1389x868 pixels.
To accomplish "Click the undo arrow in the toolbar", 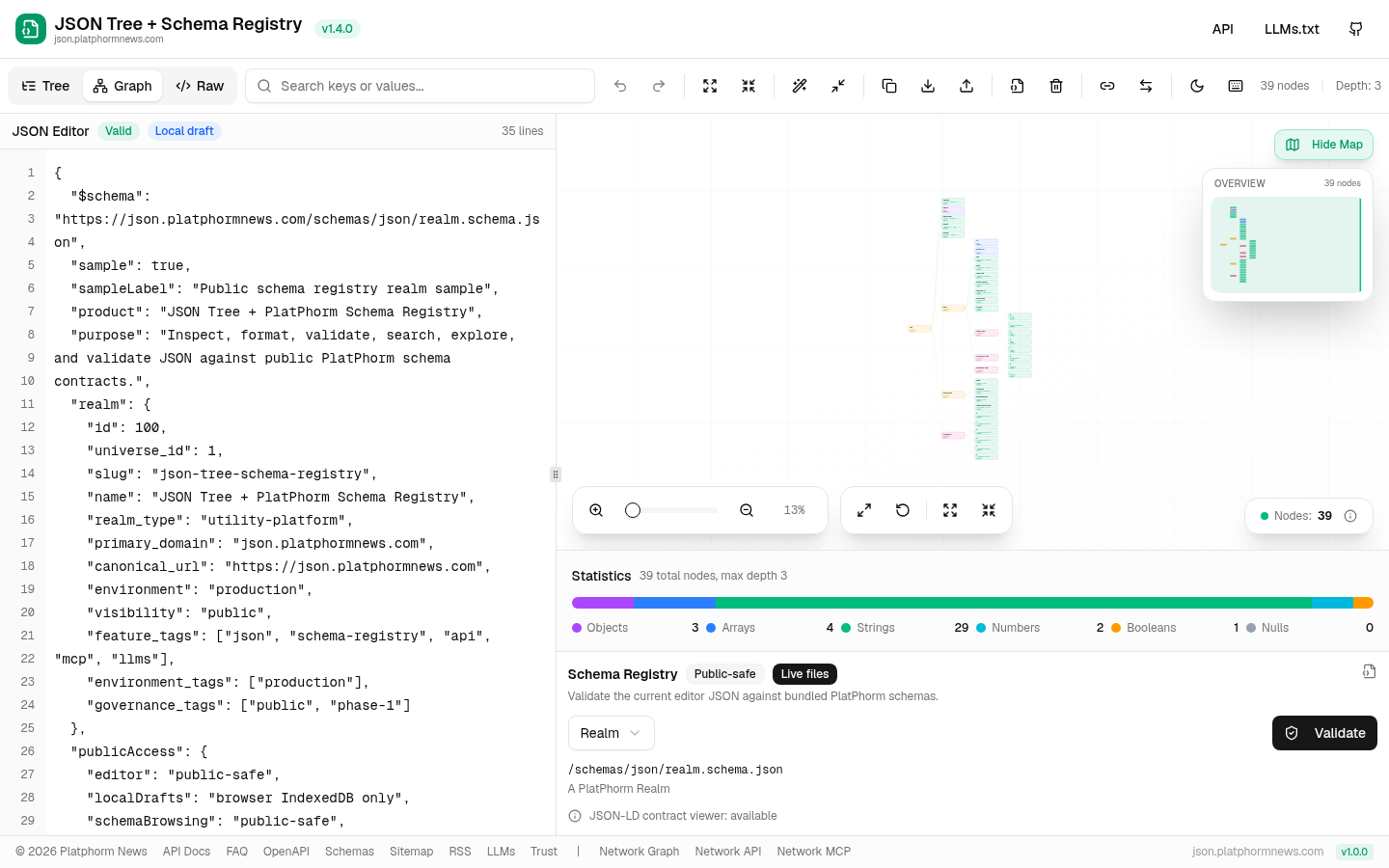I will (x=620, y=86).
